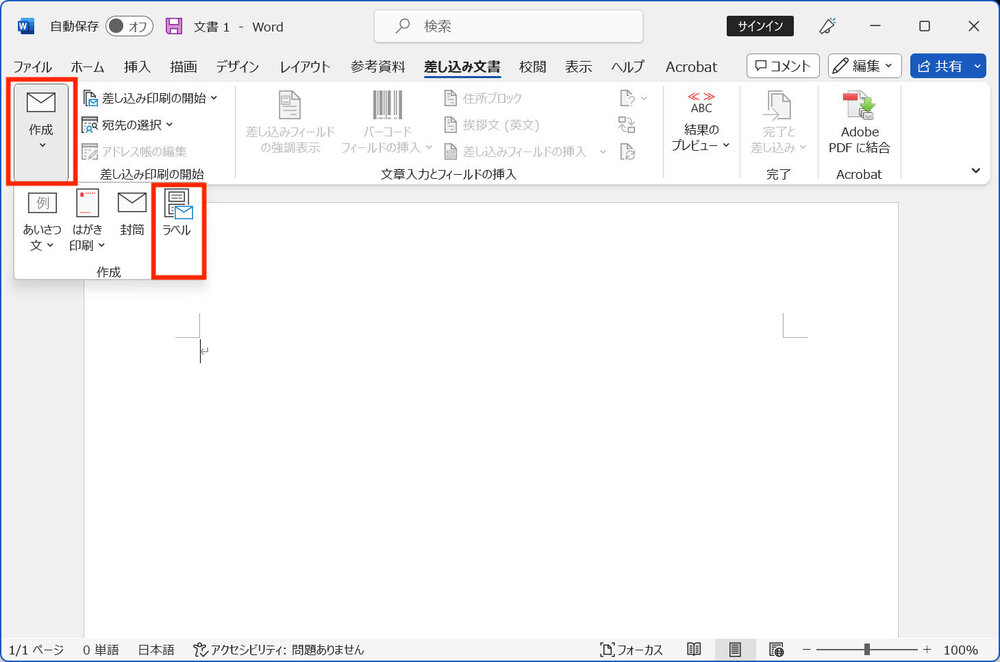Image resolution: width=1000 pixels, height=662 pixels.
Task: Click the 100% zoom level
Action: [960, 650]
